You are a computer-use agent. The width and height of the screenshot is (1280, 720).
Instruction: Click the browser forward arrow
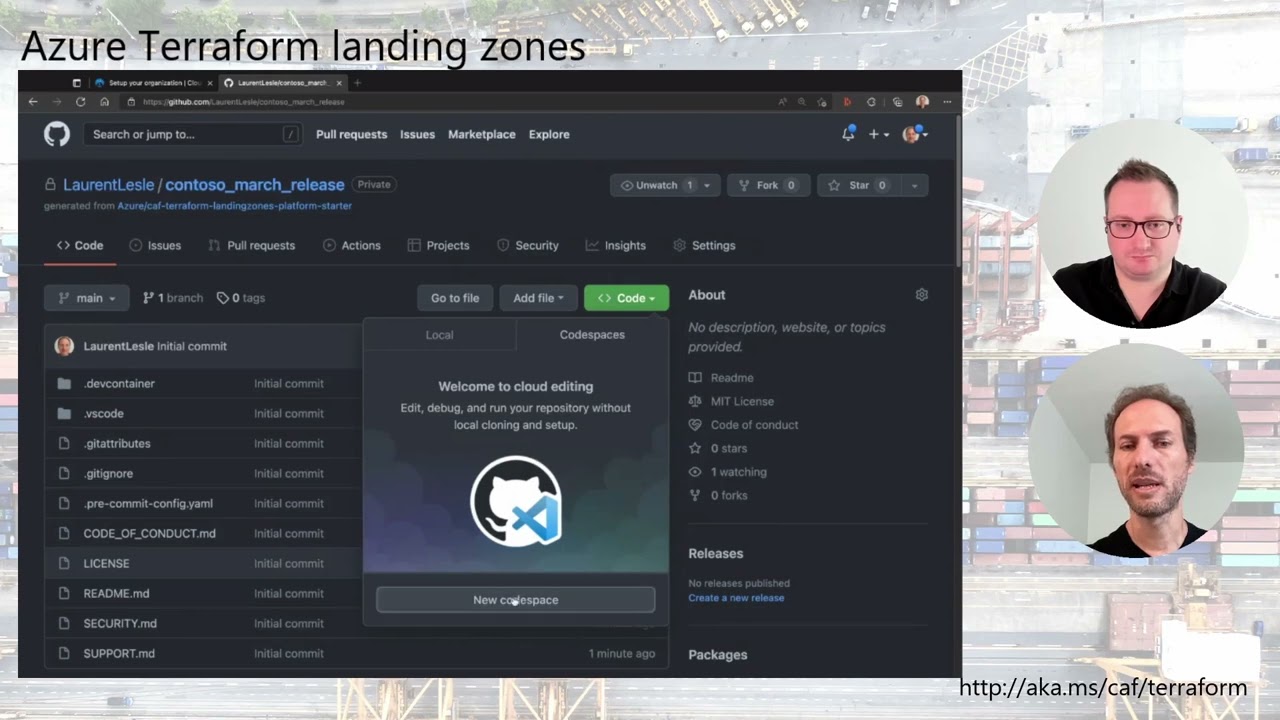(x=57, y=102)
